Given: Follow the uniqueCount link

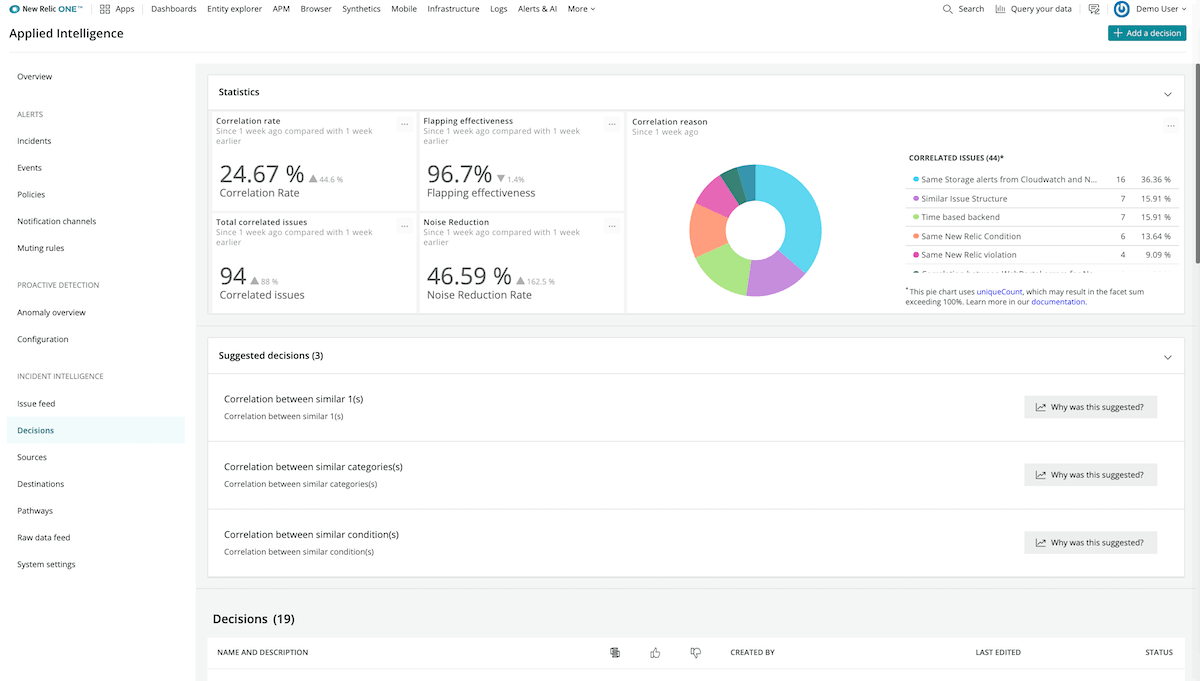Looking at the screenshot, I should [1000, 291].
